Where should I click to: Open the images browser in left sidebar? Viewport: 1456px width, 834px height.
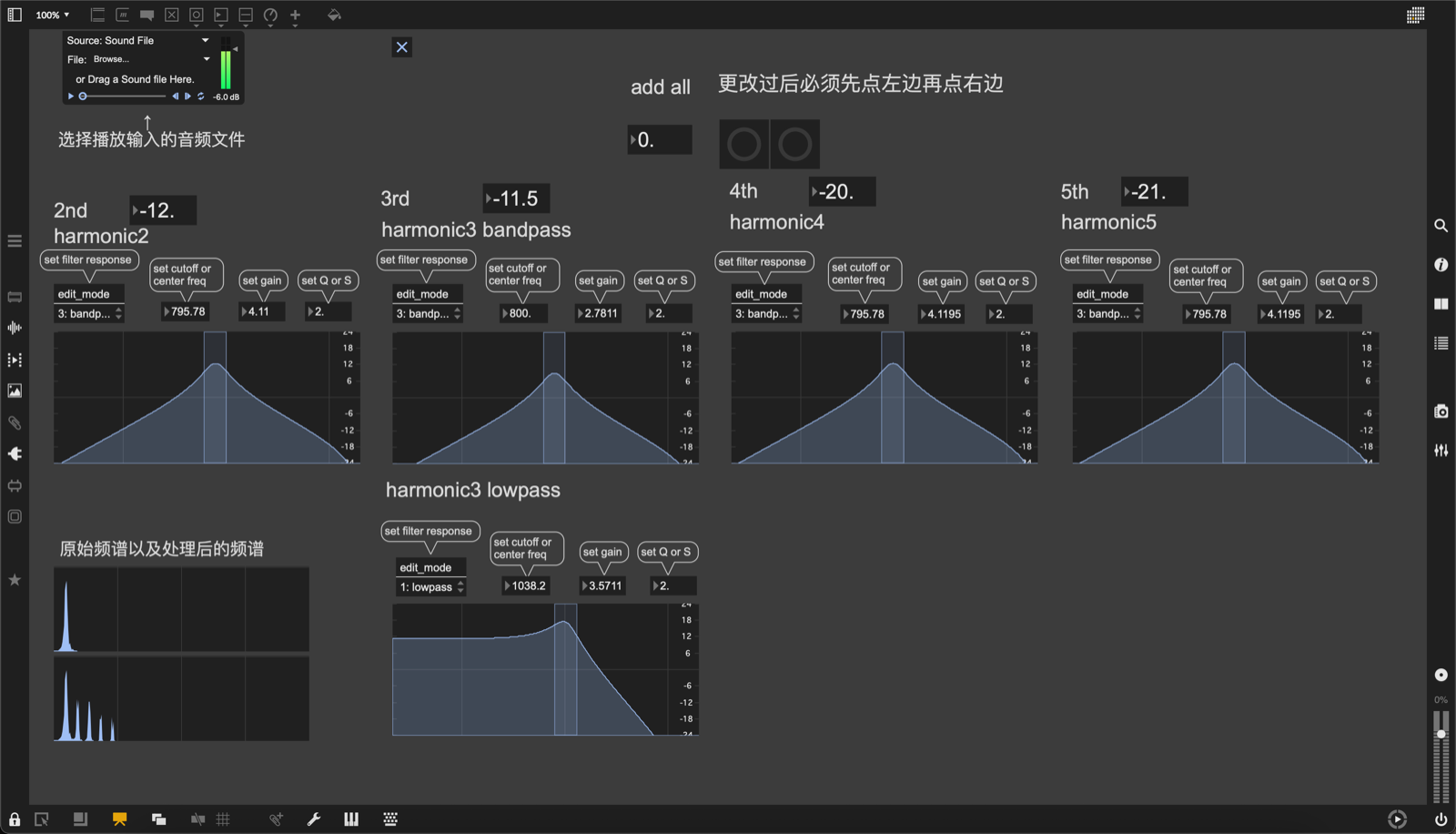(15, 391)
